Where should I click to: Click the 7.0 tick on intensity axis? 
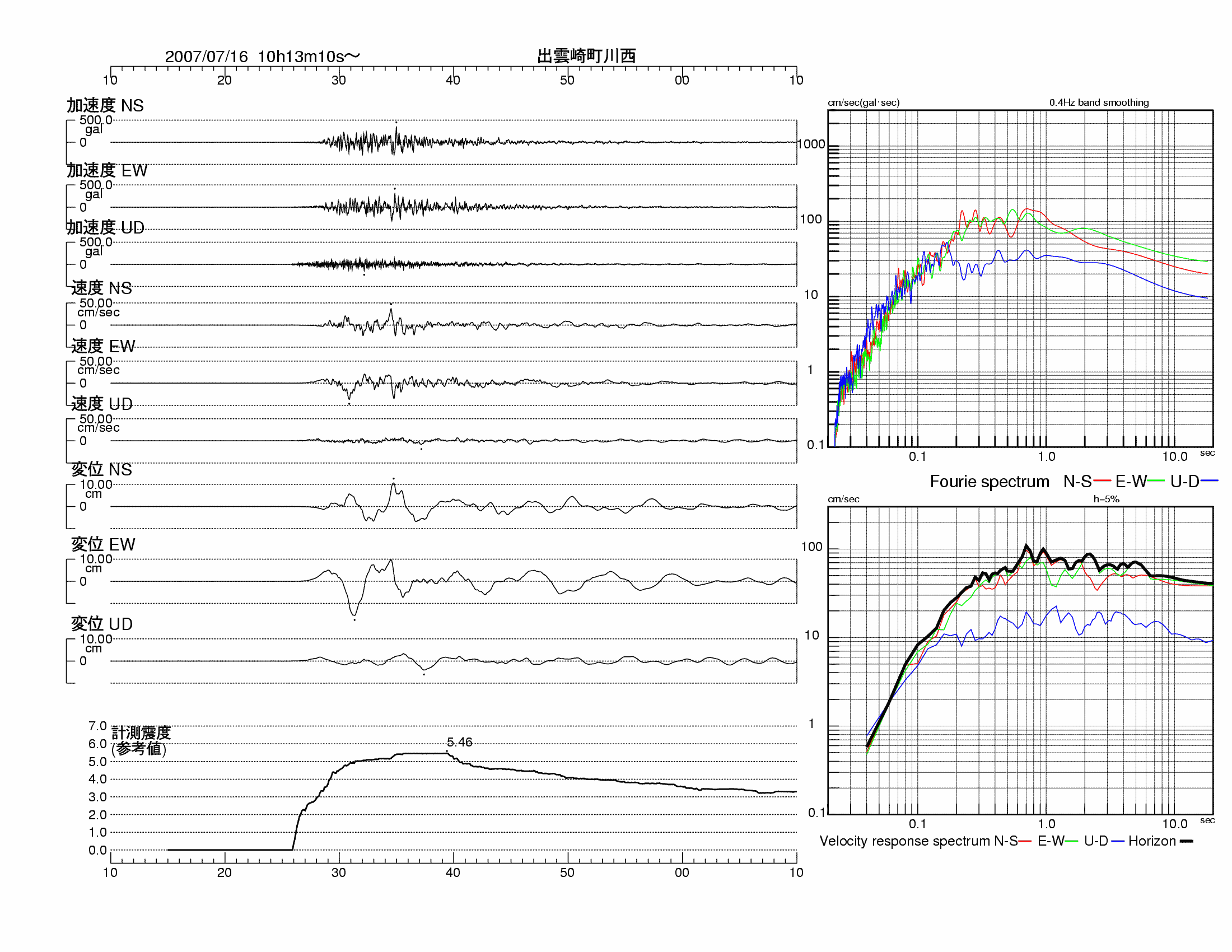pos(97,726)
